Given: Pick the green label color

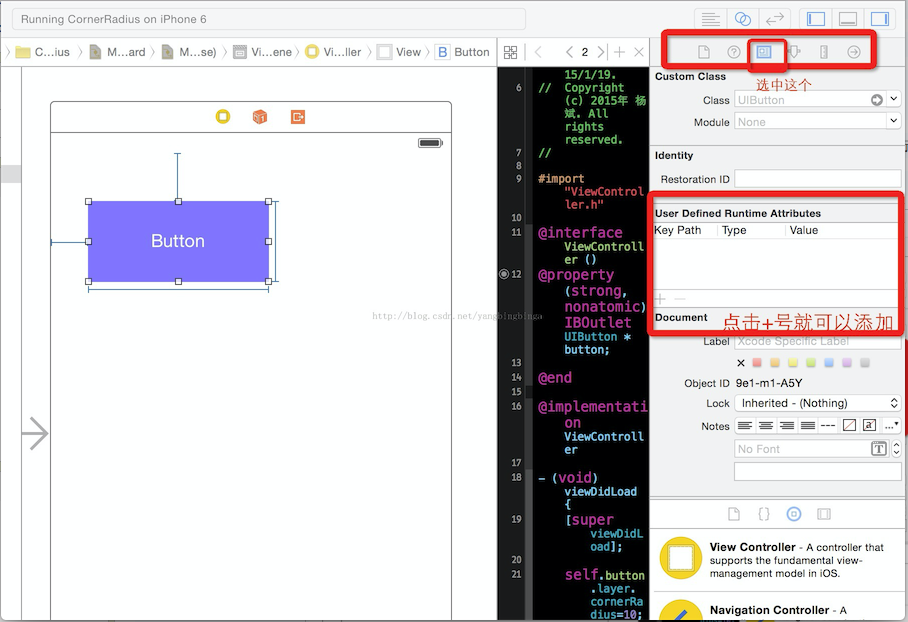Looking at the screenshot, I should tap(811, 363).
